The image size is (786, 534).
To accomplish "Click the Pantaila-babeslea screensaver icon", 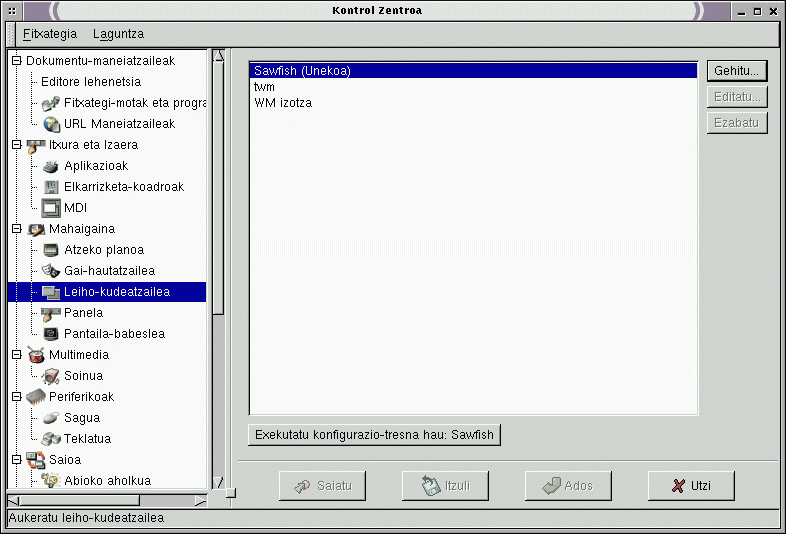I will 51,334.
